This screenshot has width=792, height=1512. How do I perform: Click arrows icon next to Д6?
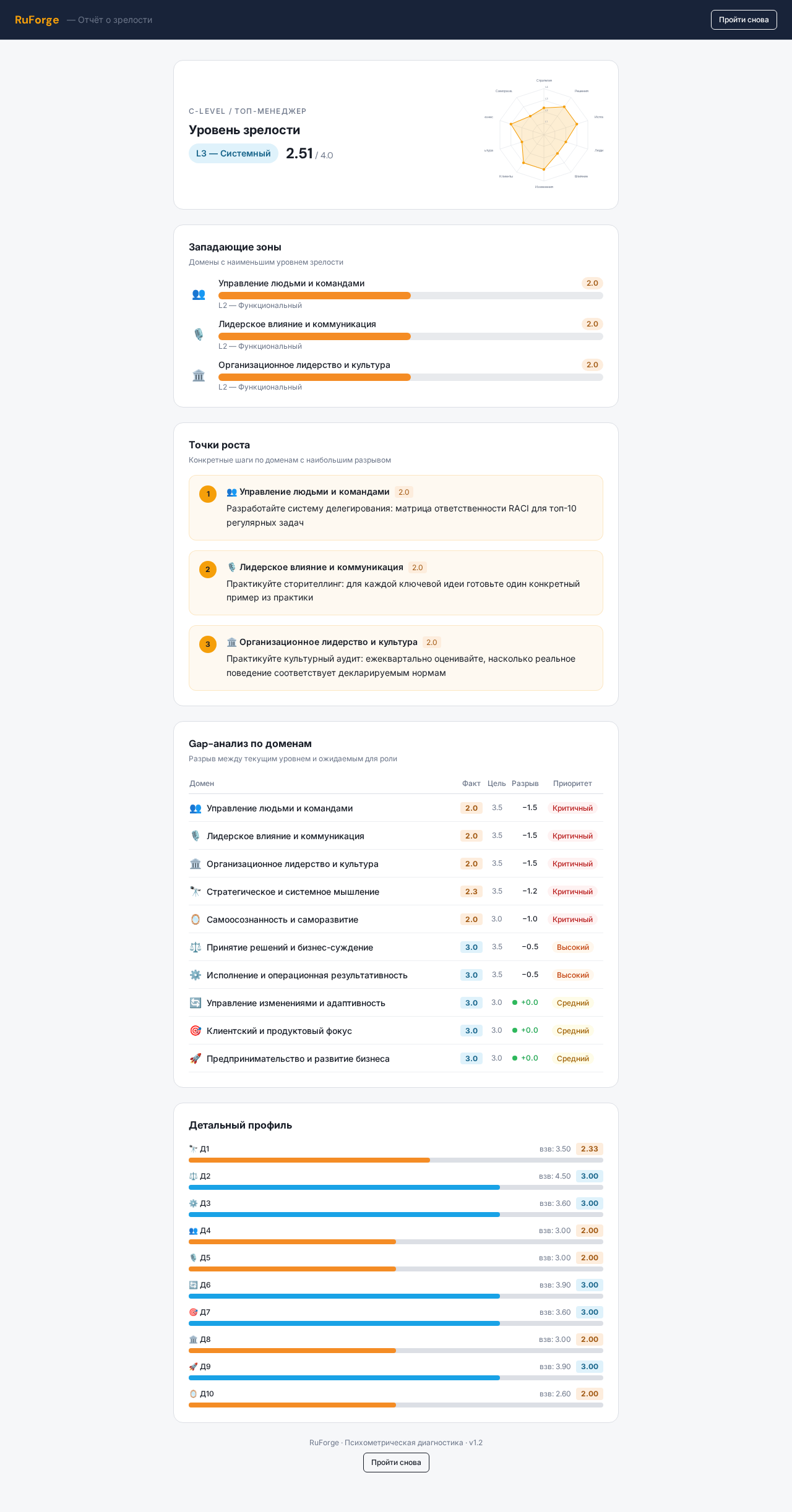(193, 1285)
